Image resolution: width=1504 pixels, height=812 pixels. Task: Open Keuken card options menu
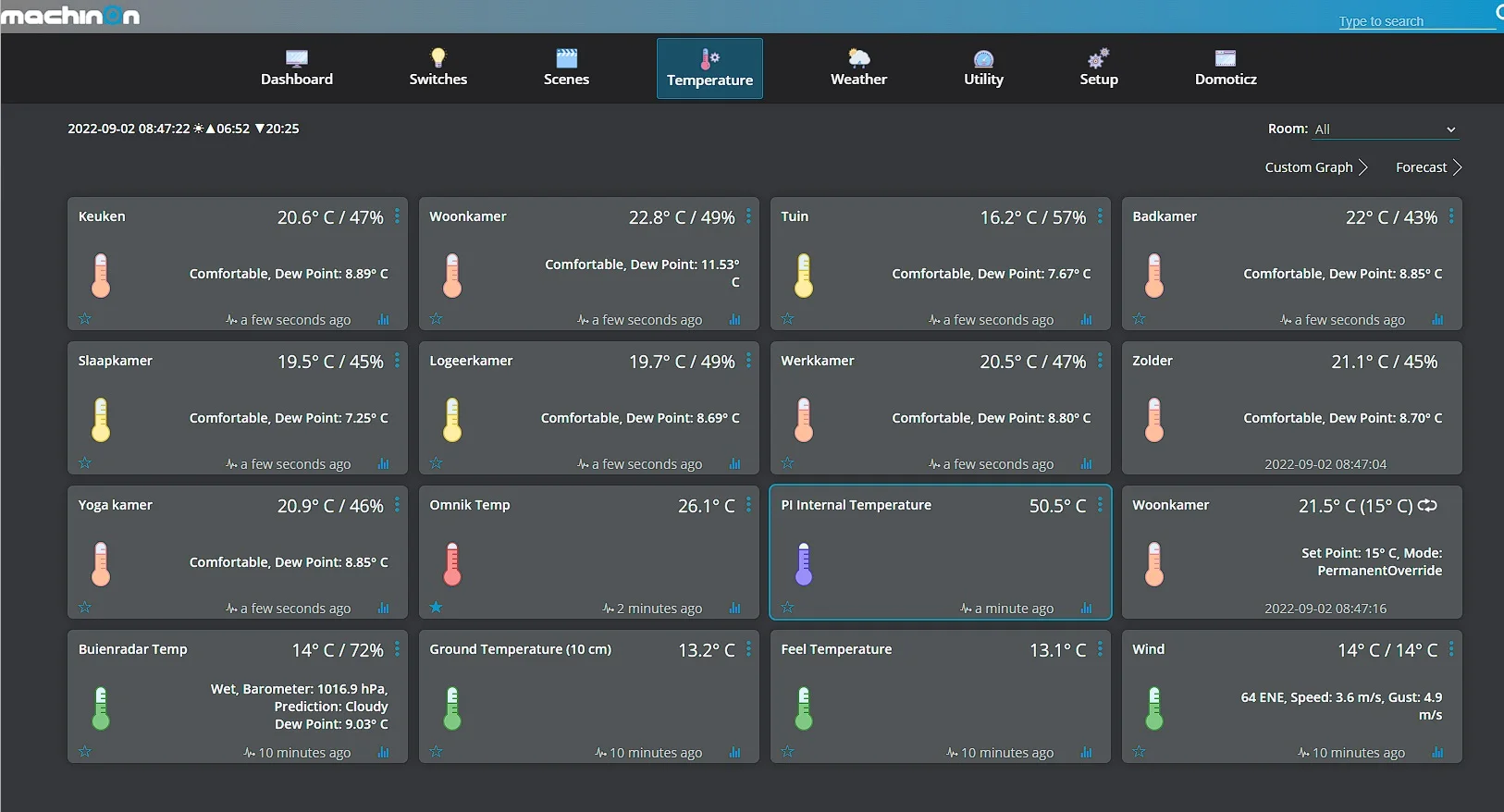[x=398, y=216]
